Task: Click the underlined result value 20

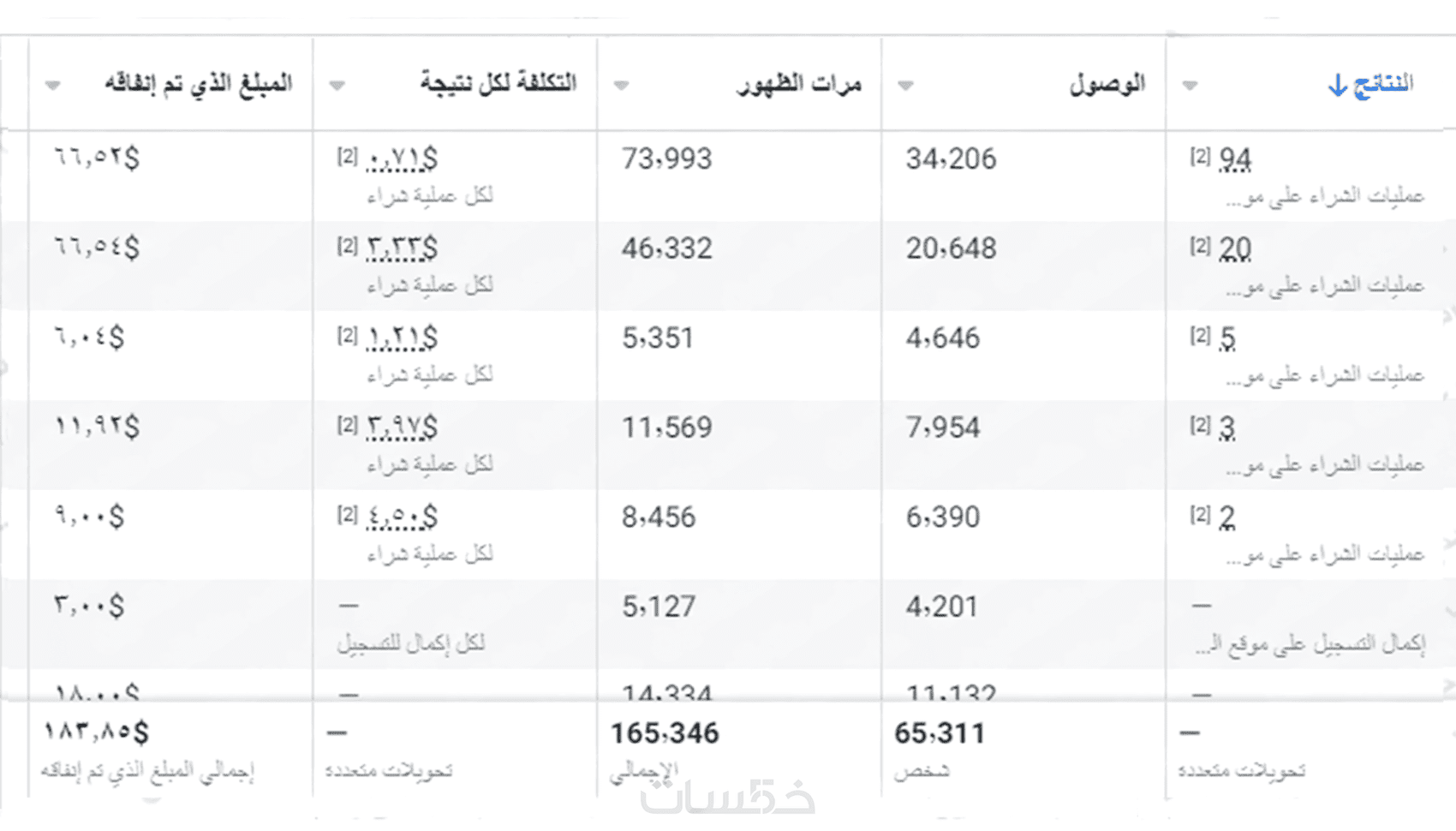Action: point(1235,248)
